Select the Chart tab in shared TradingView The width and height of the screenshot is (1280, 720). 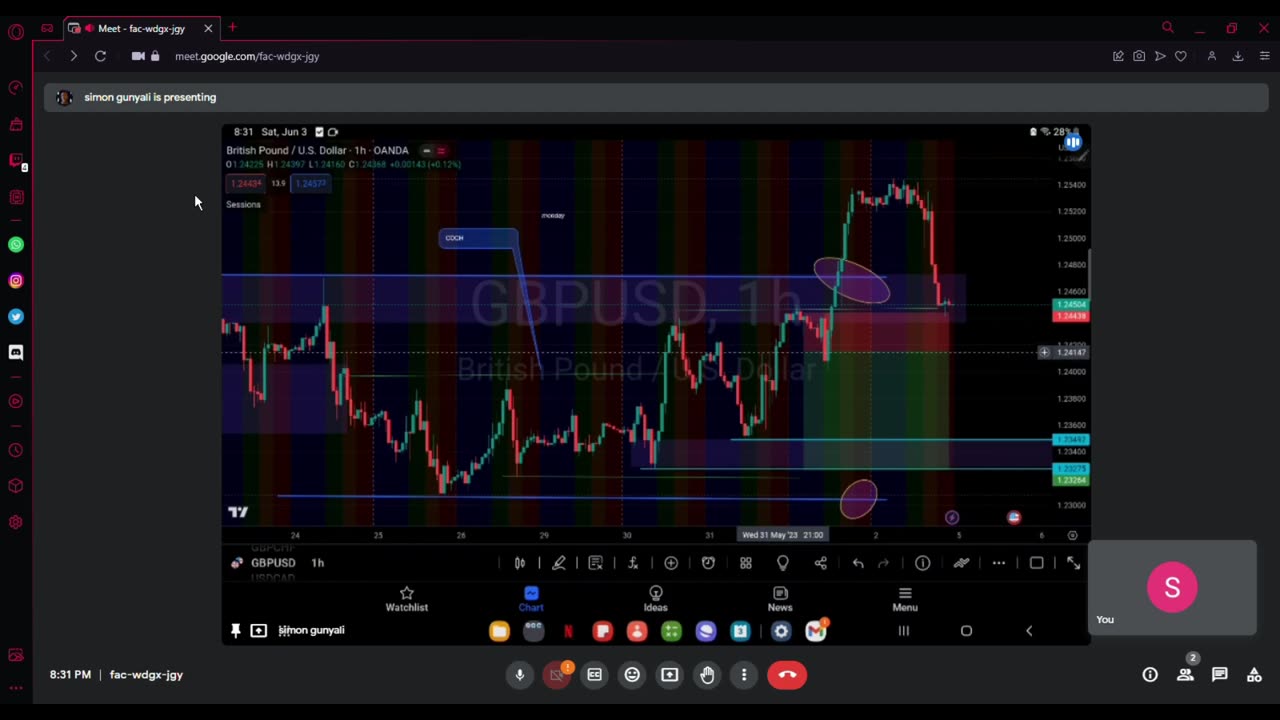531,599
